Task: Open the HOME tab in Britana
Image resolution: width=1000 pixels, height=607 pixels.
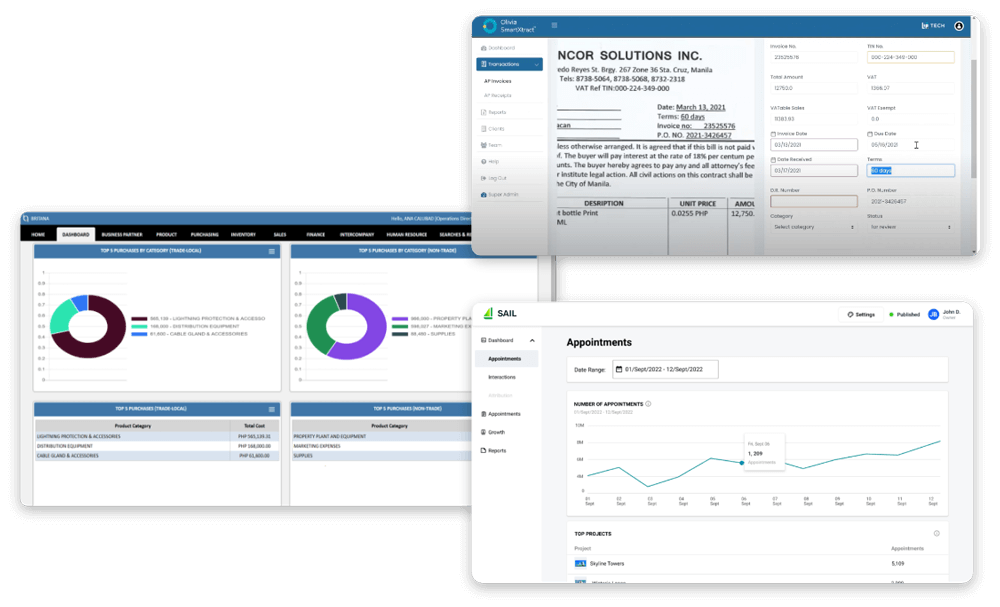Action: coord(38,235)
